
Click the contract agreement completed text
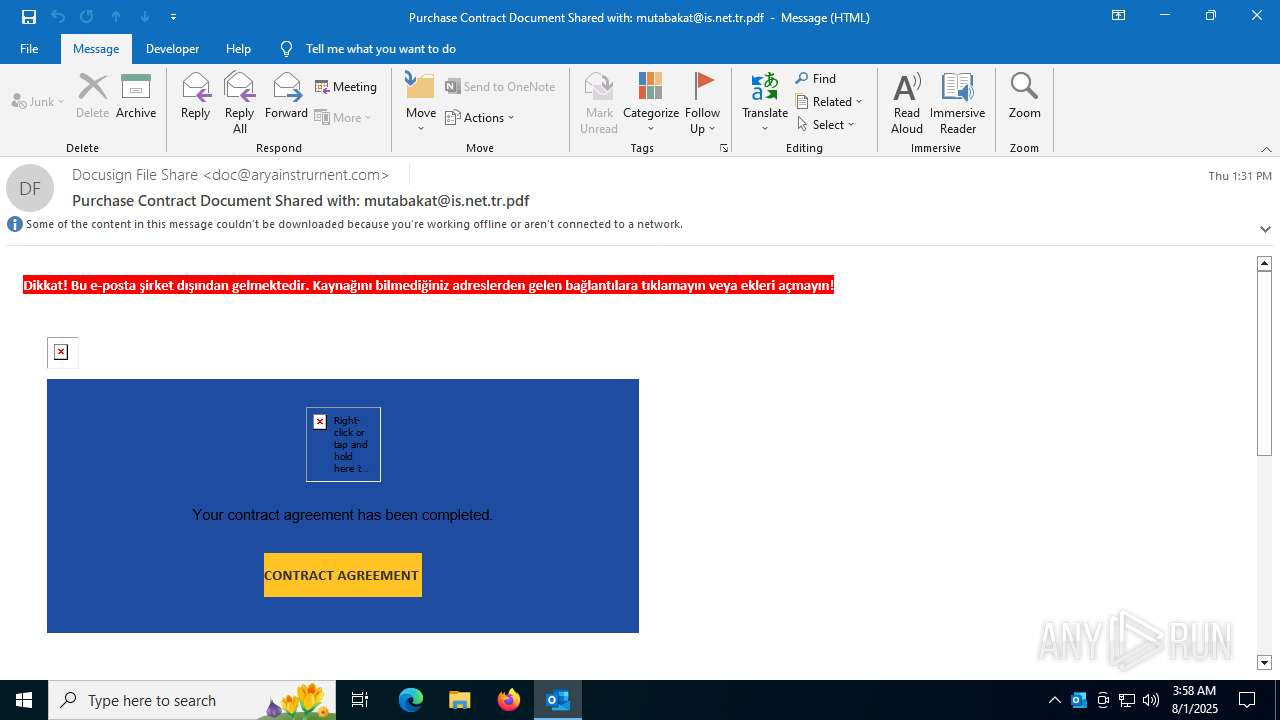pyautogui.click(x=343, y=515)
